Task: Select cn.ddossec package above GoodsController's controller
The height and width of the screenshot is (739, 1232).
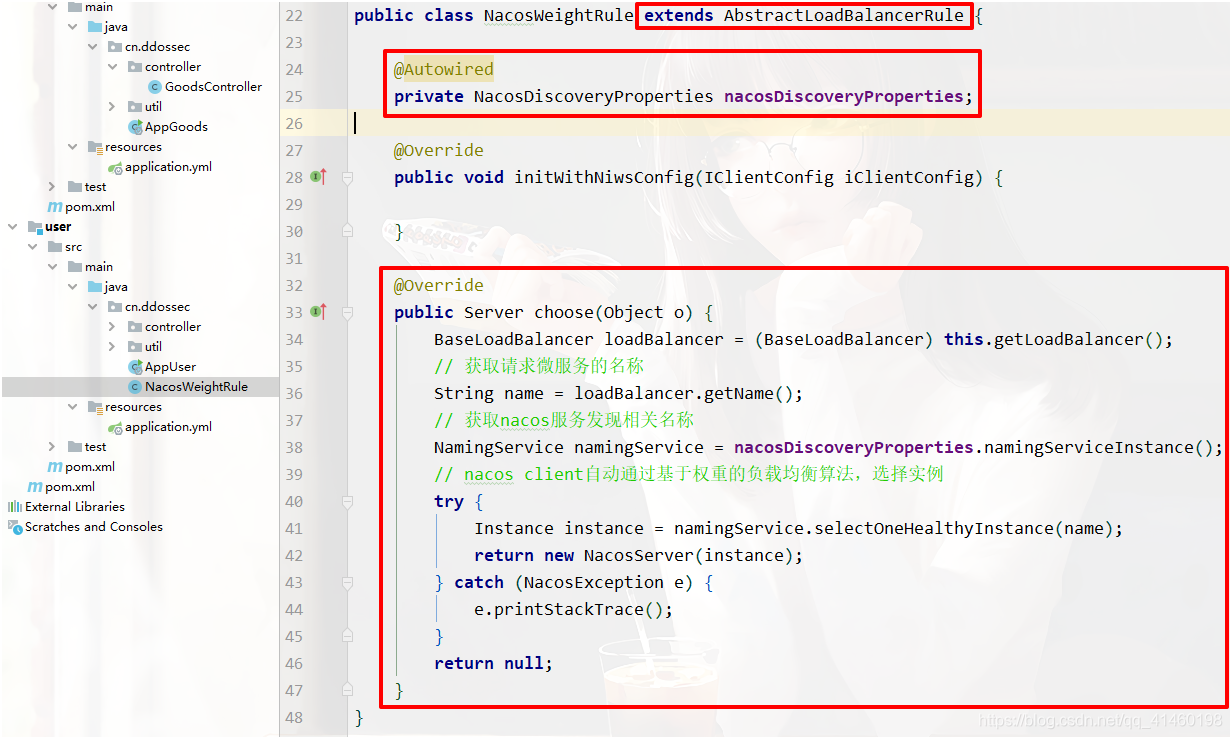Action: pyautogui.click(x=157, y=47)
